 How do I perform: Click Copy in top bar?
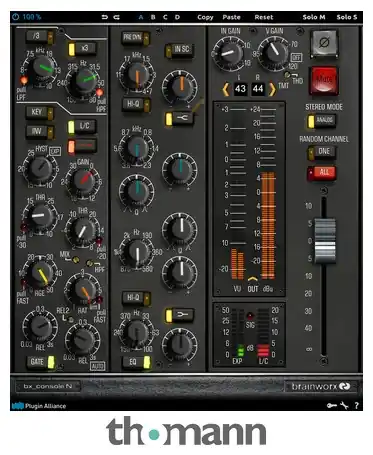point(205,17)
